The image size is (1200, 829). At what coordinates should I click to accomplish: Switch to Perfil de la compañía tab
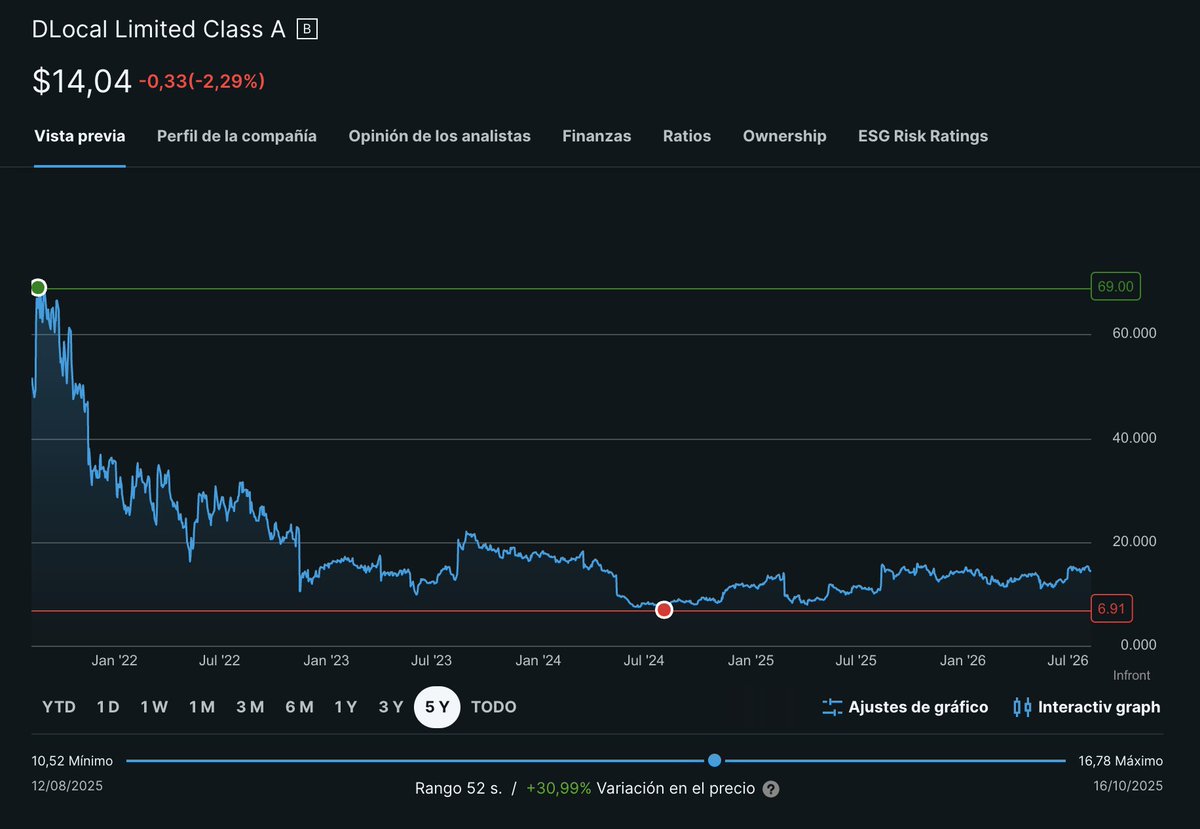(x=237, y=136)
